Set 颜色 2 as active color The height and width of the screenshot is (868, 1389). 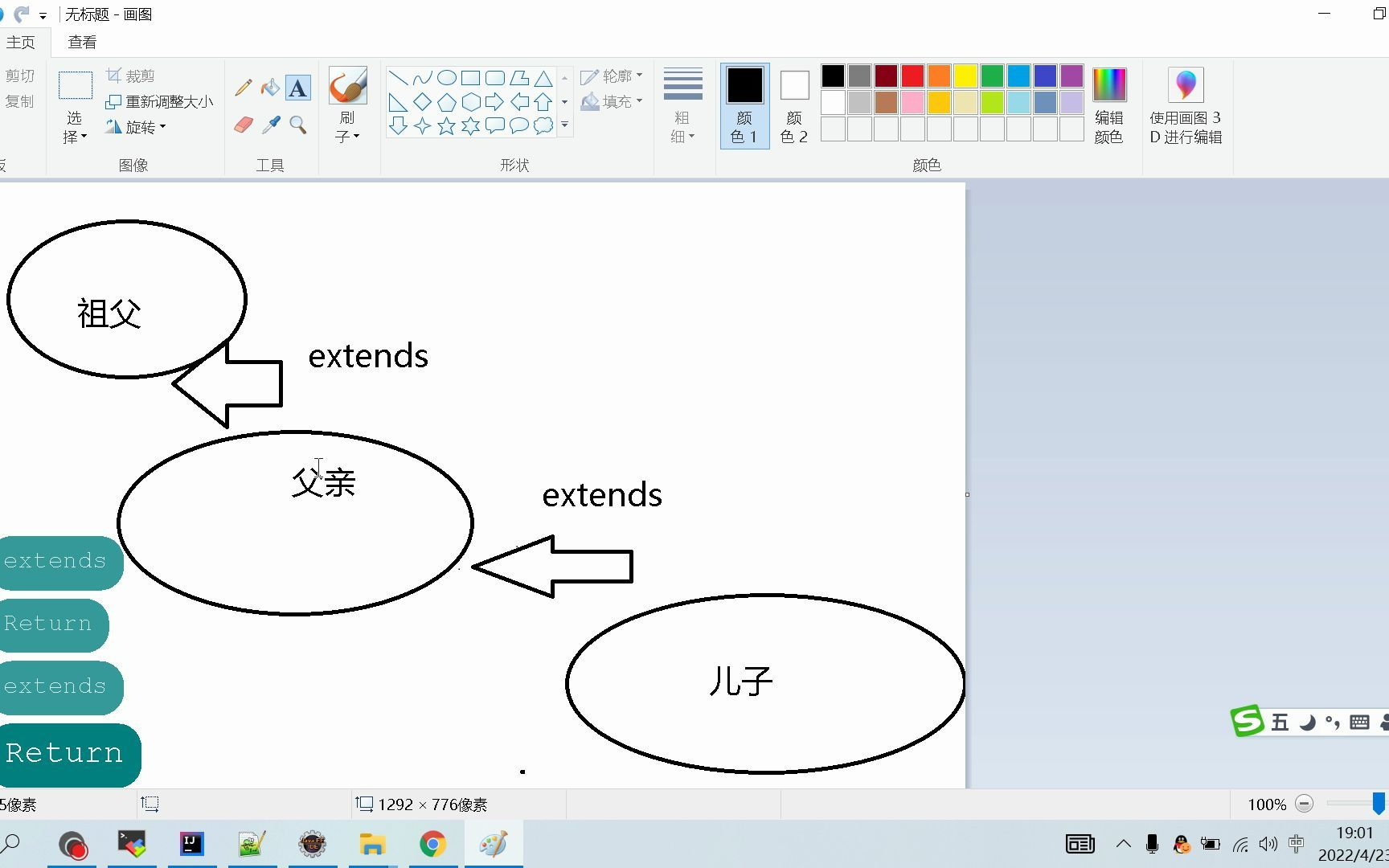[793, 104]
